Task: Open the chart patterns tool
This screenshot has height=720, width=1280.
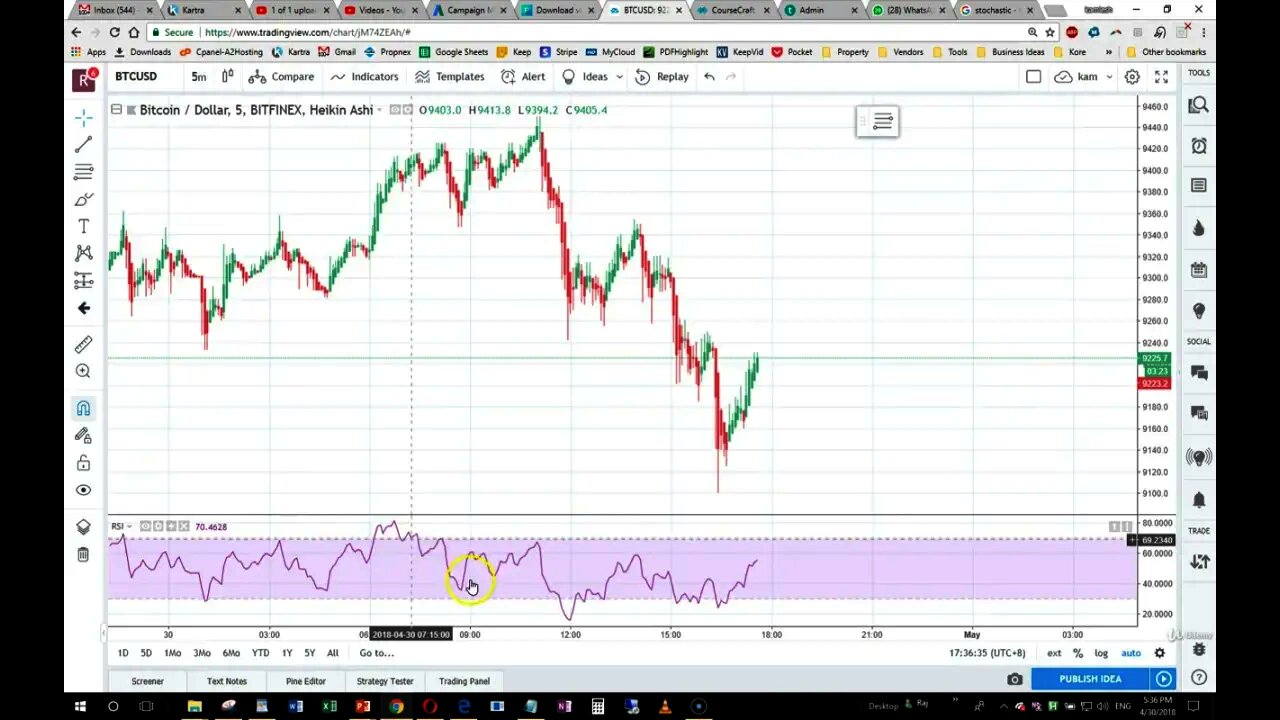Action: (83, 253)
